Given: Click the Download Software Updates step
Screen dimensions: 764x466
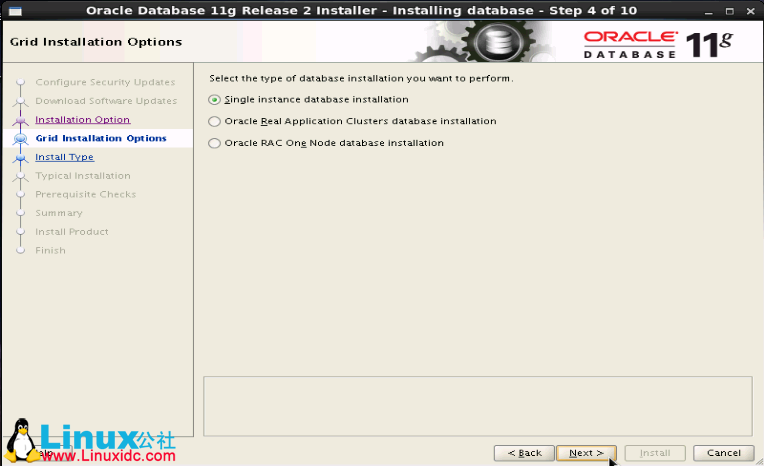Looking at the screenshot, I should click(106, 101).
